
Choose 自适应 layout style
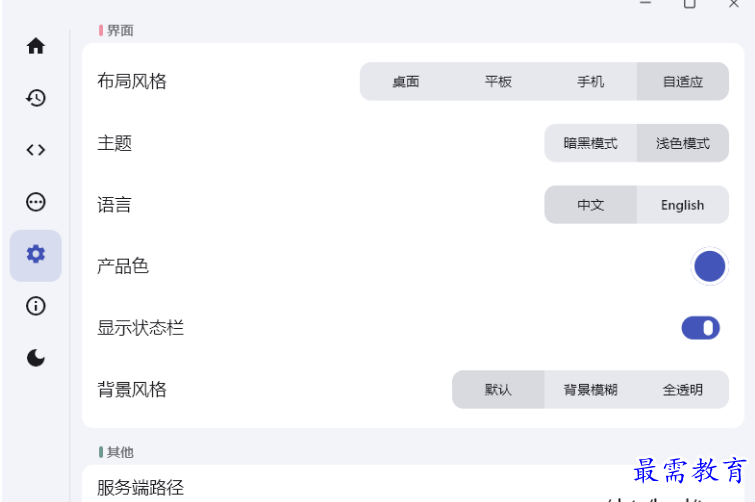coord(683,81)
